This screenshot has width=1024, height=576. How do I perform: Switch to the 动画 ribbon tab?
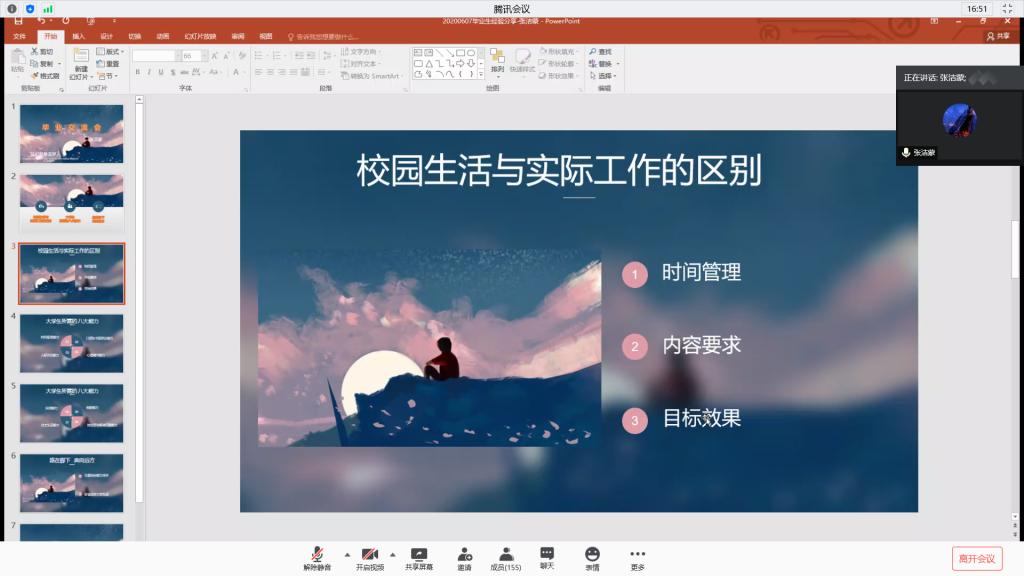[163, 37]
